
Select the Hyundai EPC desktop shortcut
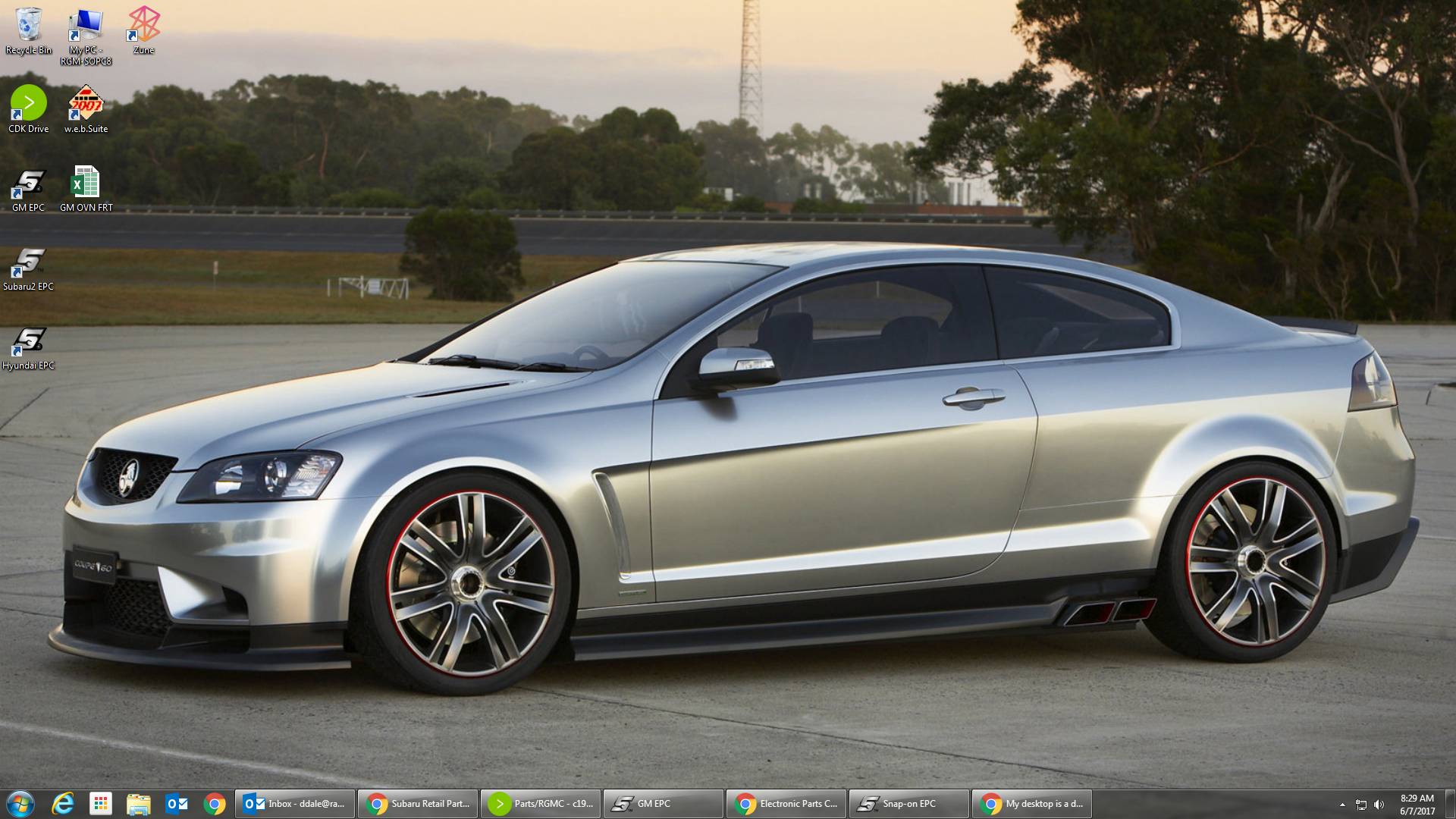pyautogui.click(x=29, y=348)
